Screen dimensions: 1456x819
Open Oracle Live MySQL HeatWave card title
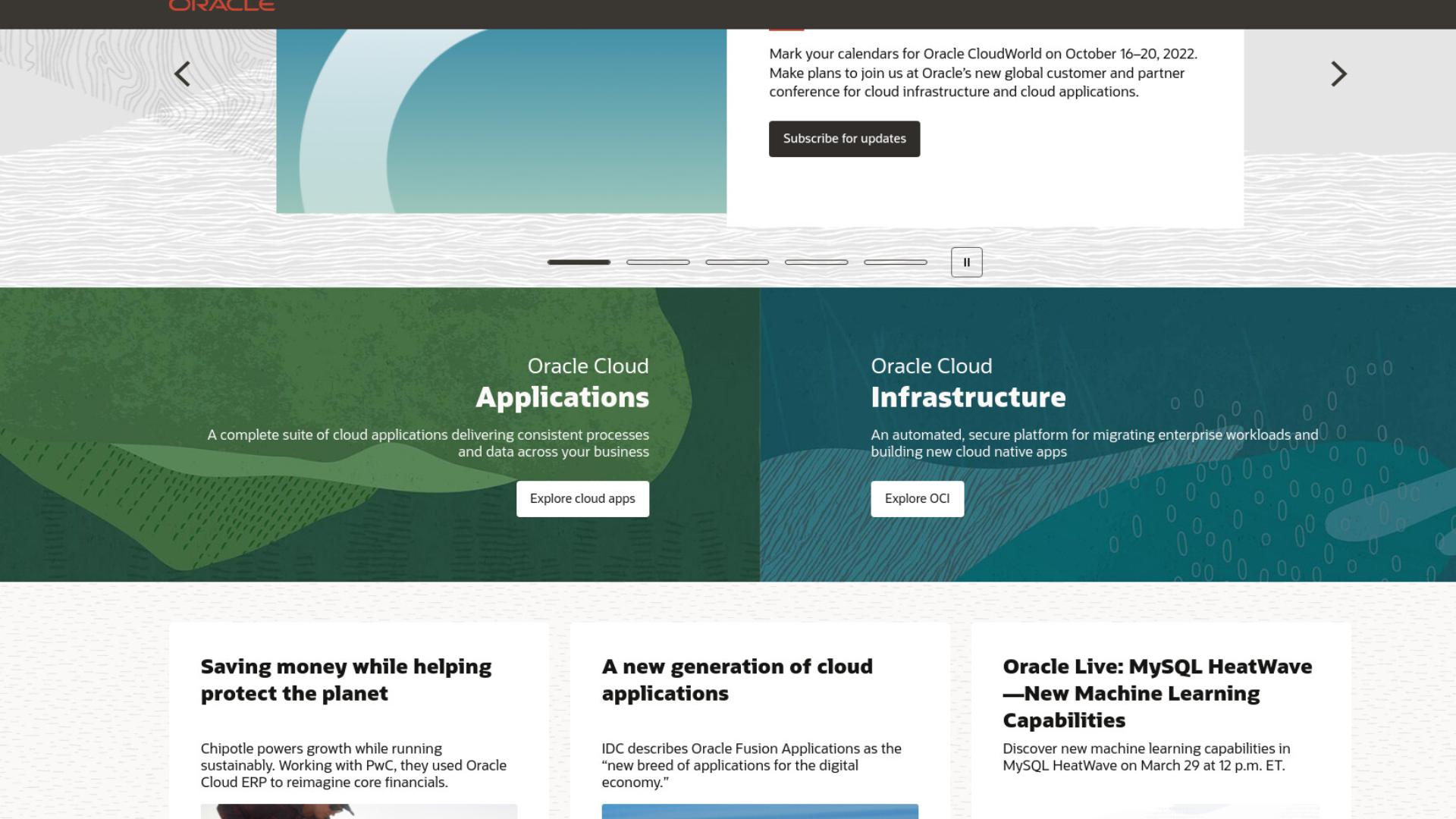[x=1157, y=693]
